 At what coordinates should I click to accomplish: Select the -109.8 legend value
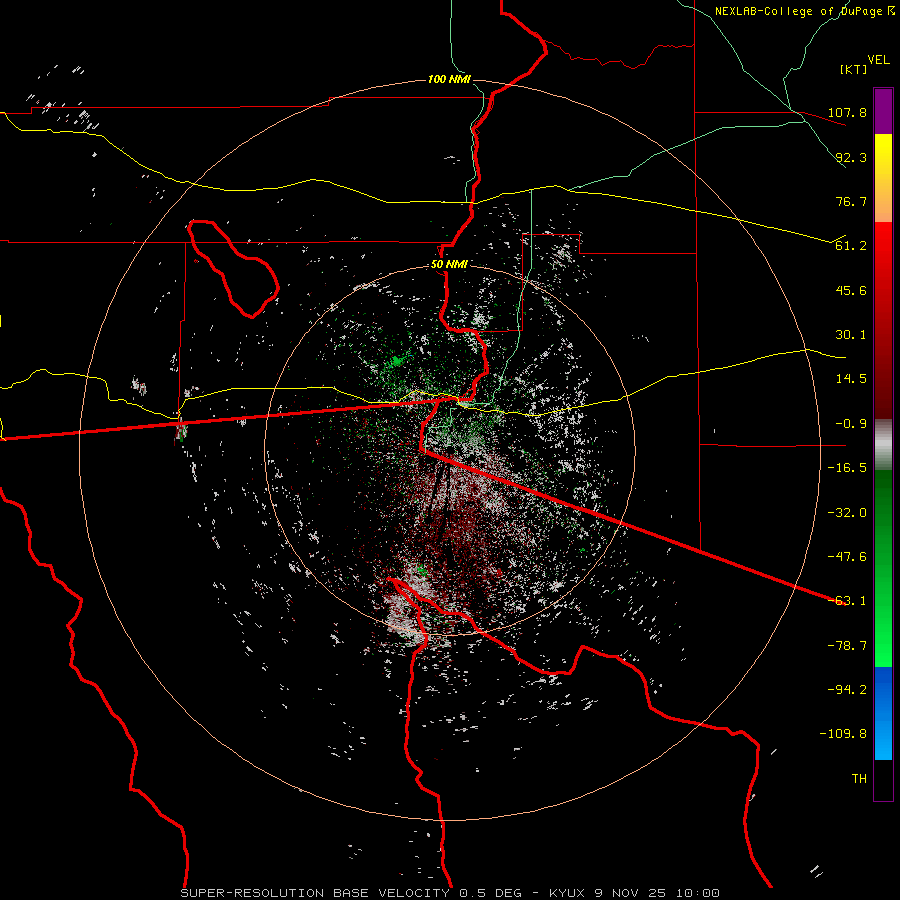[x=843, y=734]
